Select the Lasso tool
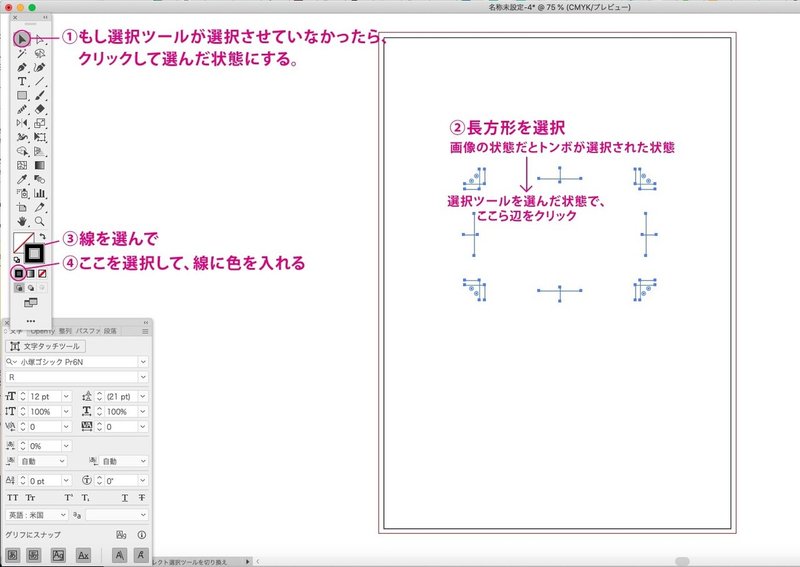The height and width of the screenshot is (567, 800). pyautogui.click(x=40, y=53)
